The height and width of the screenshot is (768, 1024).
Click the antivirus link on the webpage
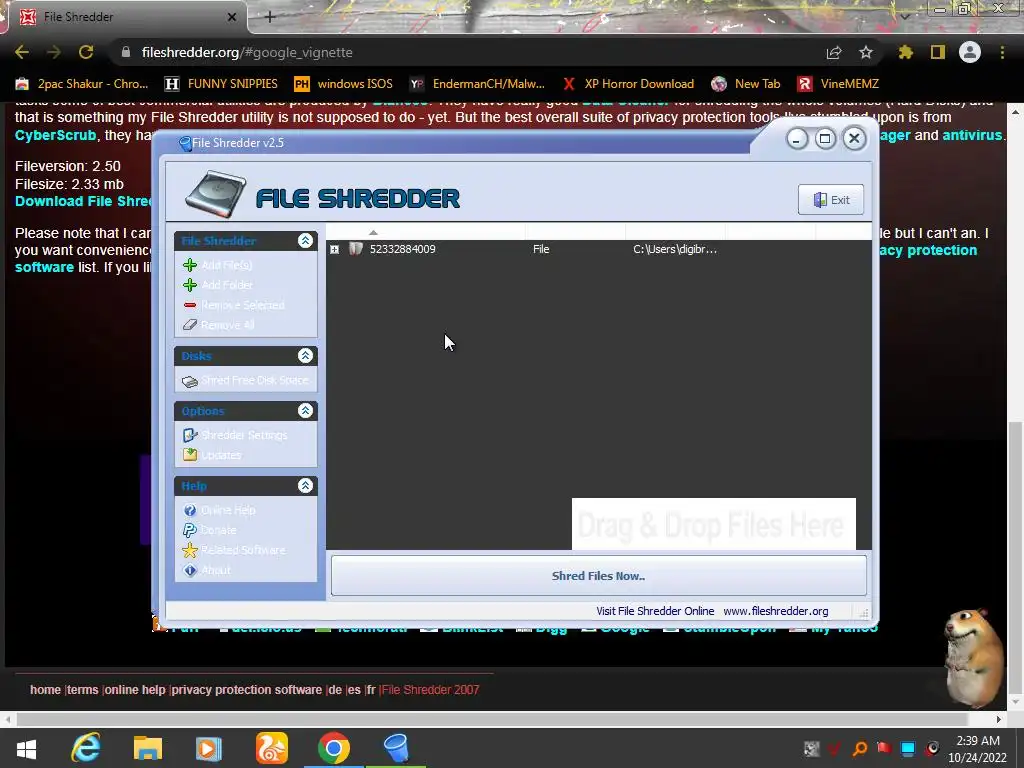[972, 135]
